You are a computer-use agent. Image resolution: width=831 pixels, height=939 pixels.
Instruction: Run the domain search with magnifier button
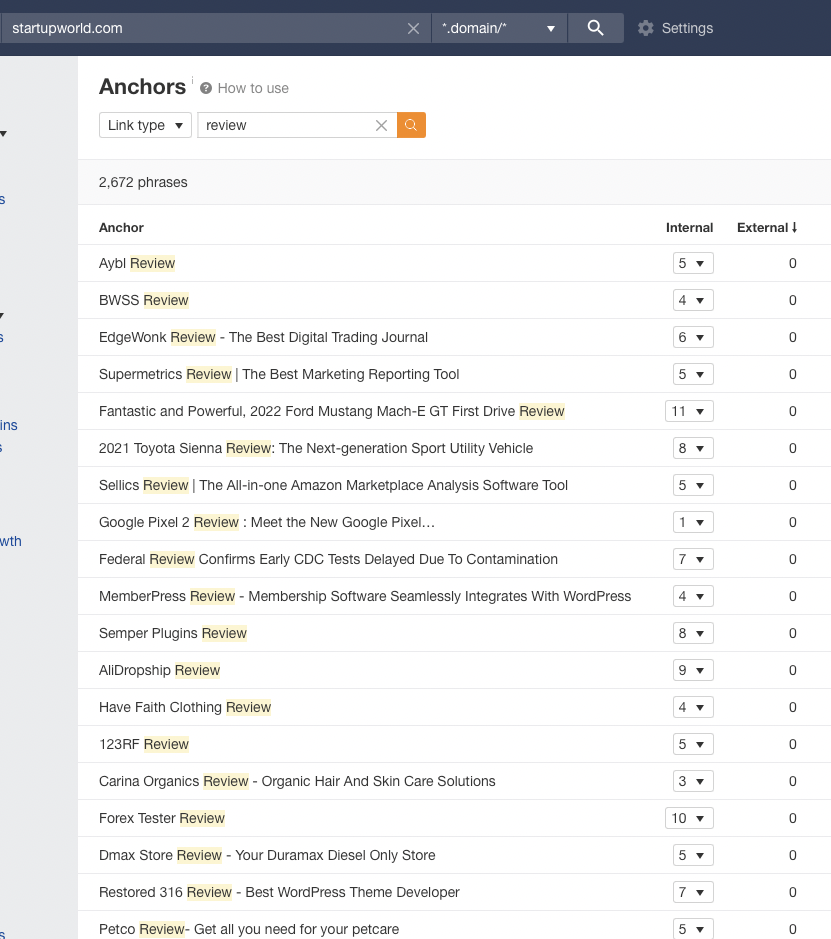[x=595, y=28]
